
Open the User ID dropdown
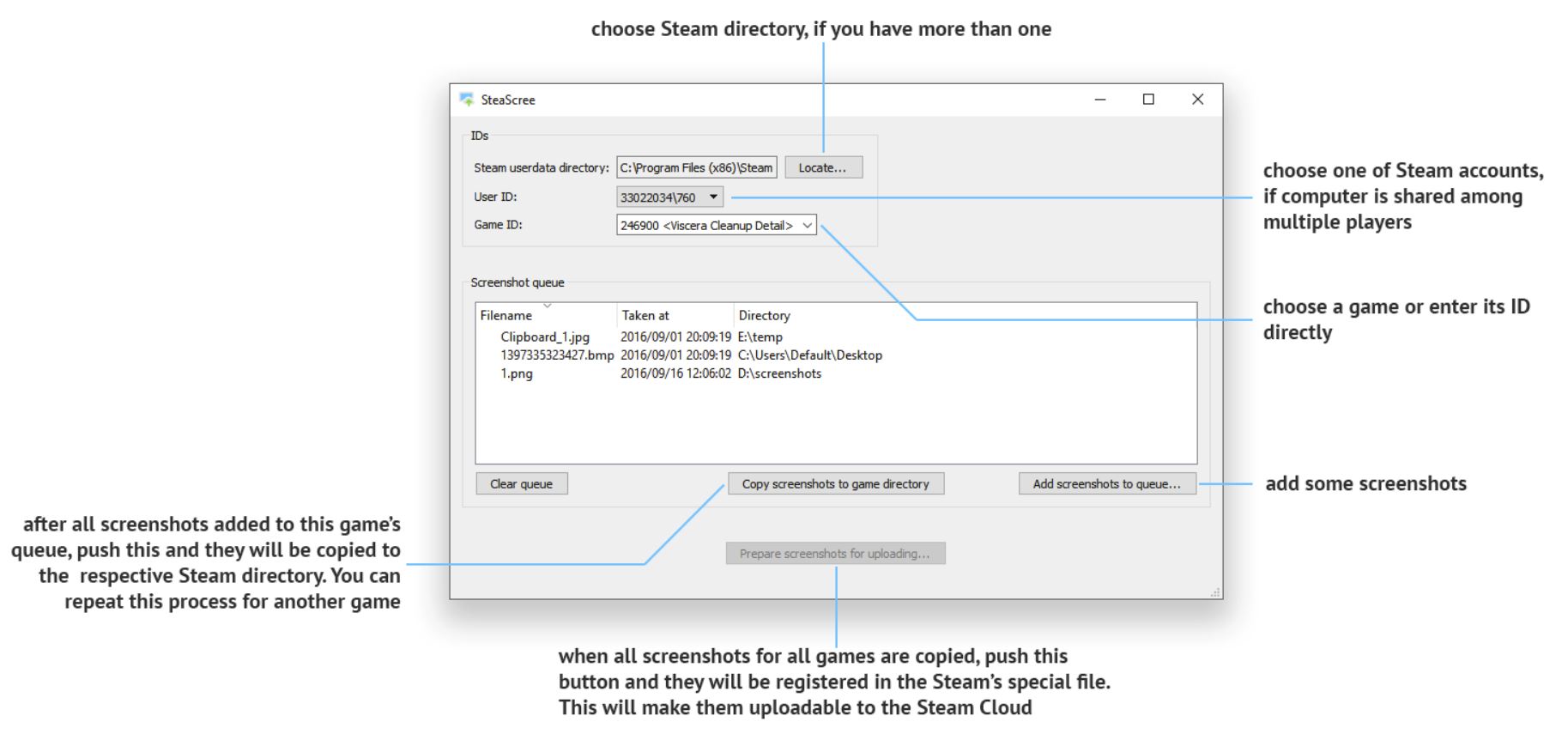670,197
